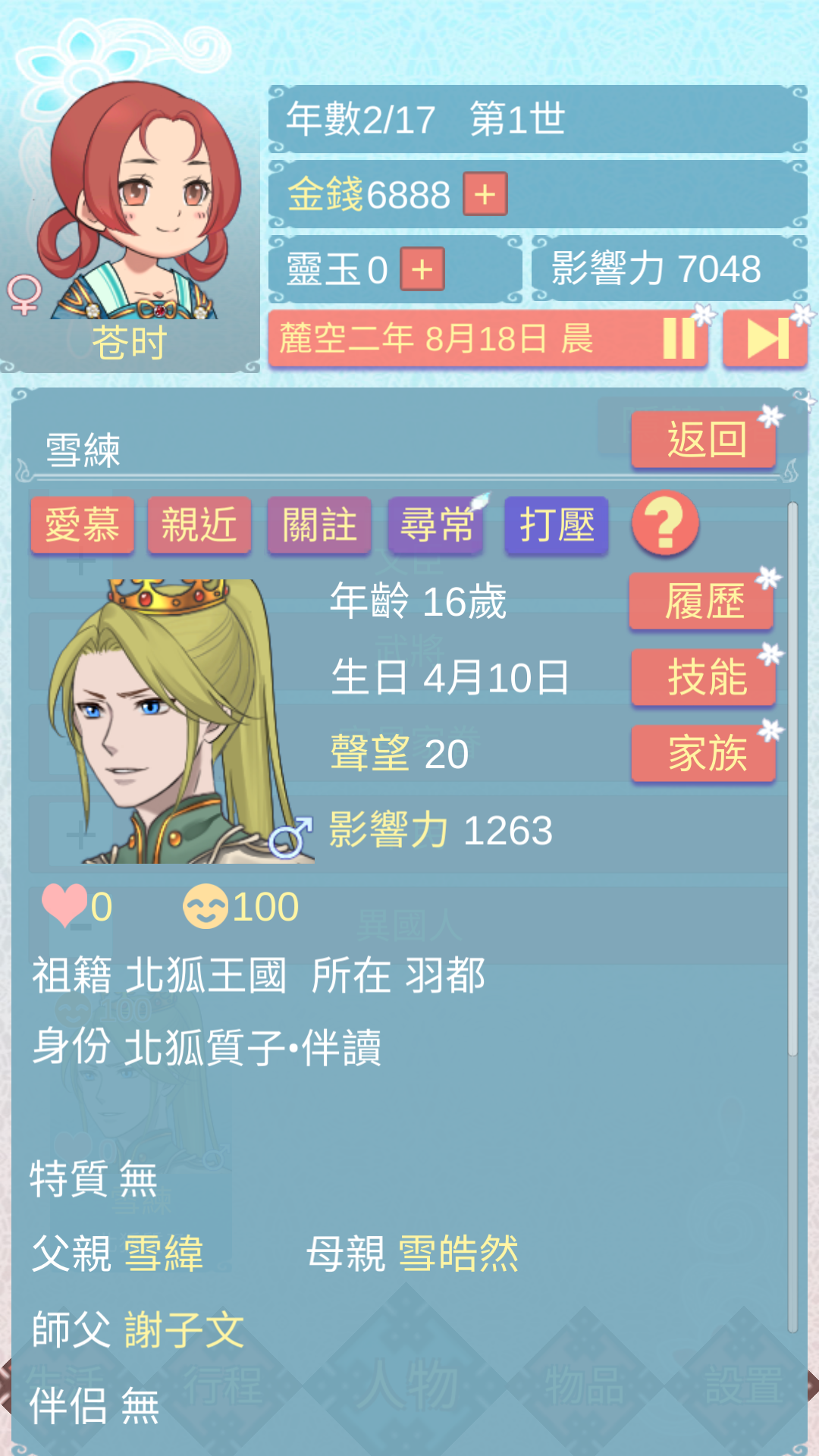
Task: Open the 履歷 history page
Action: [x=702, y=601]
